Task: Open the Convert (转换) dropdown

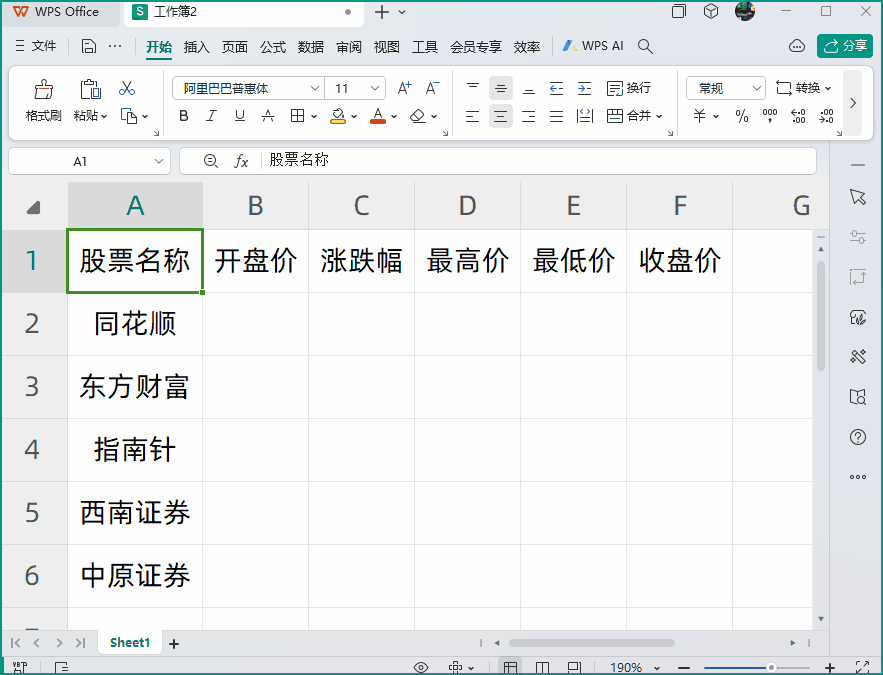Action: 804,88
